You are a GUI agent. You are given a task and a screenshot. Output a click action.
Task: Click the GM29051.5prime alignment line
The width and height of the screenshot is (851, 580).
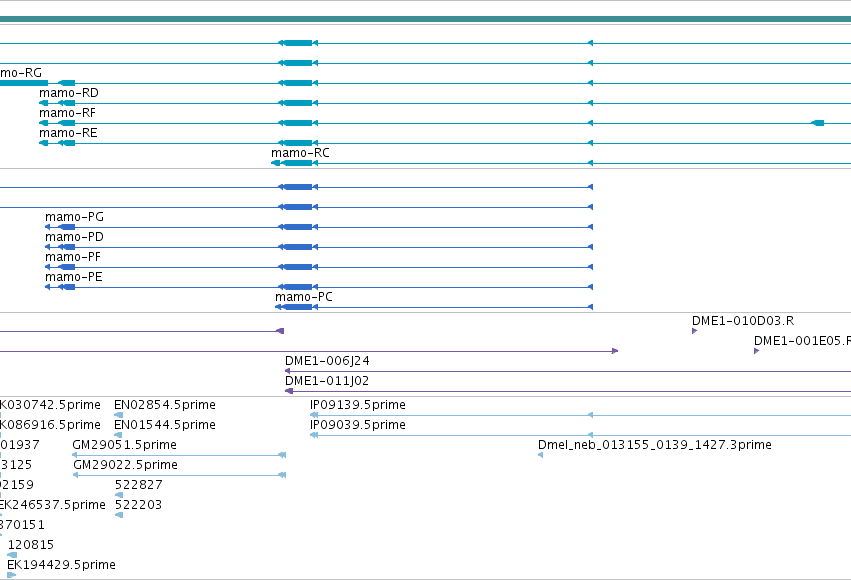pos(179,455)
